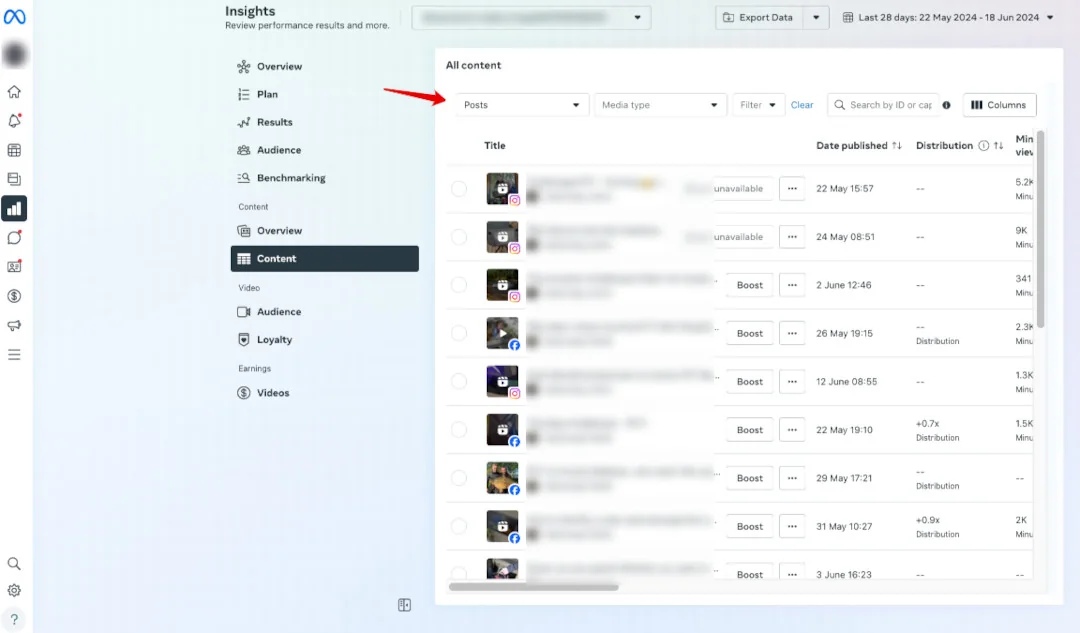Click the Export Data button

pyautogui.click(x=759, y=17)
